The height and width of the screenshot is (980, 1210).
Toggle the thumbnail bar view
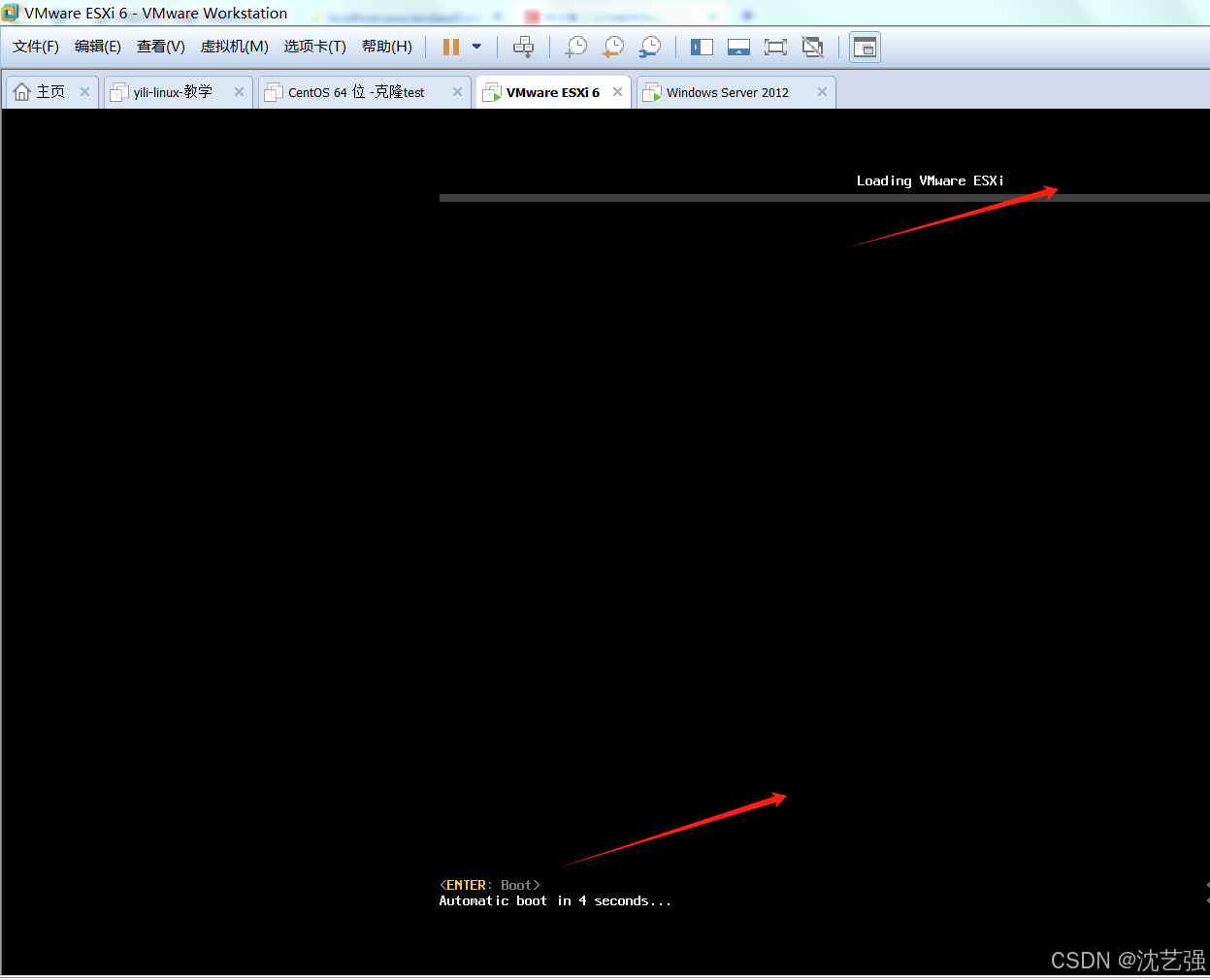[738, 47]
